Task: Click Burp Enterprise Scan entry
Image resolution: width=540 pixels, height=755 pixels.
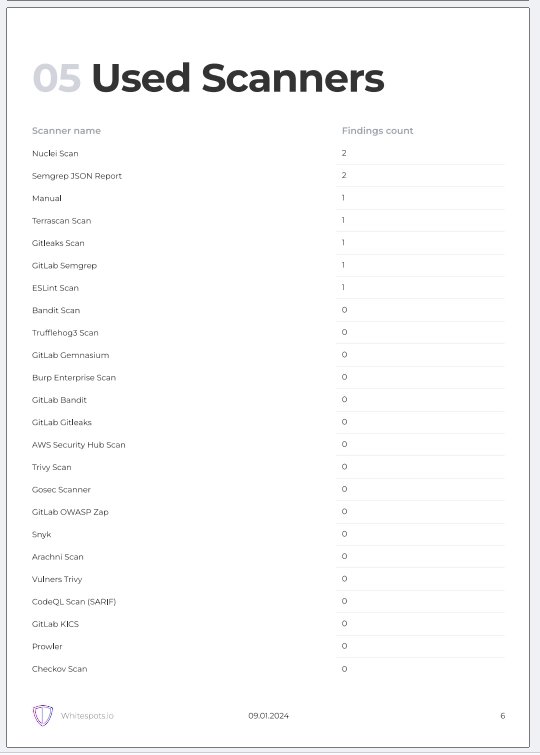Action: tap(74, 378)
